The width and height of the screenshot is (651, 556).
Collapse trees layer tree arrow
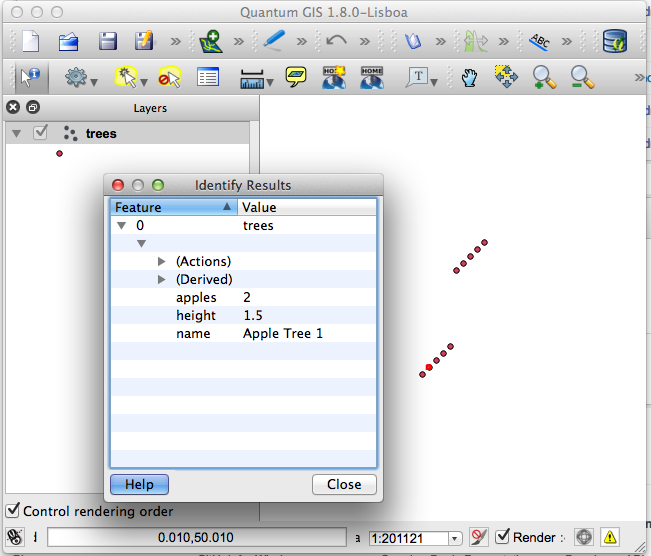[17, 134]
